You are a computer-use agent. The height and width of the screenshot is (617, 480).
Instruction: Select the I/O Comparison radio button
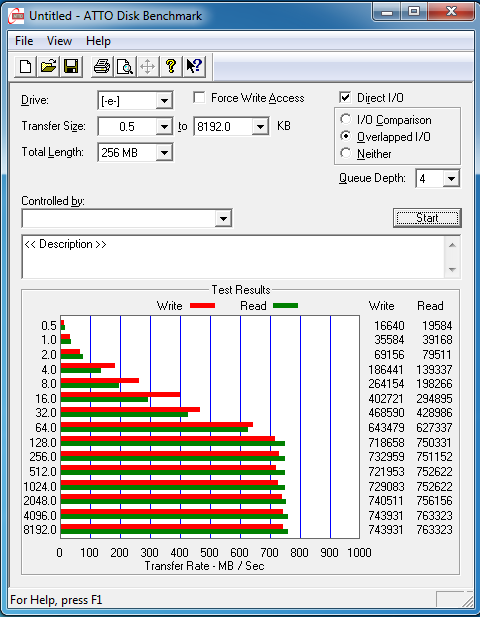pyautogui.click(x=345, y=119)
